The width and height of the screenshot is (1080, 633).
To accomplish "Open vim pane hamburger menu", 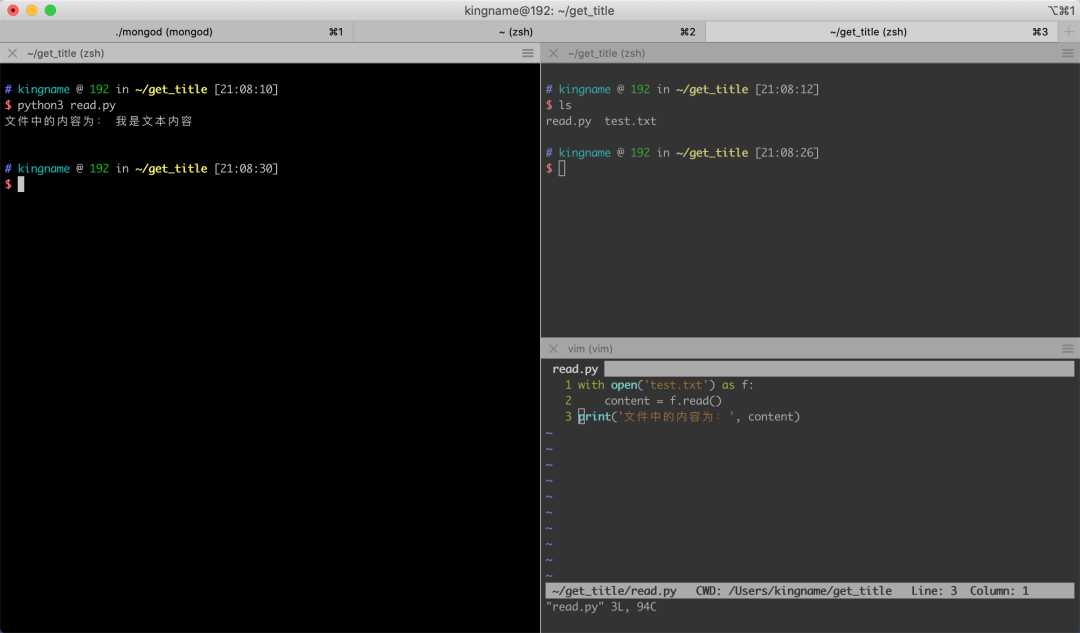I will click(1068, 349).
